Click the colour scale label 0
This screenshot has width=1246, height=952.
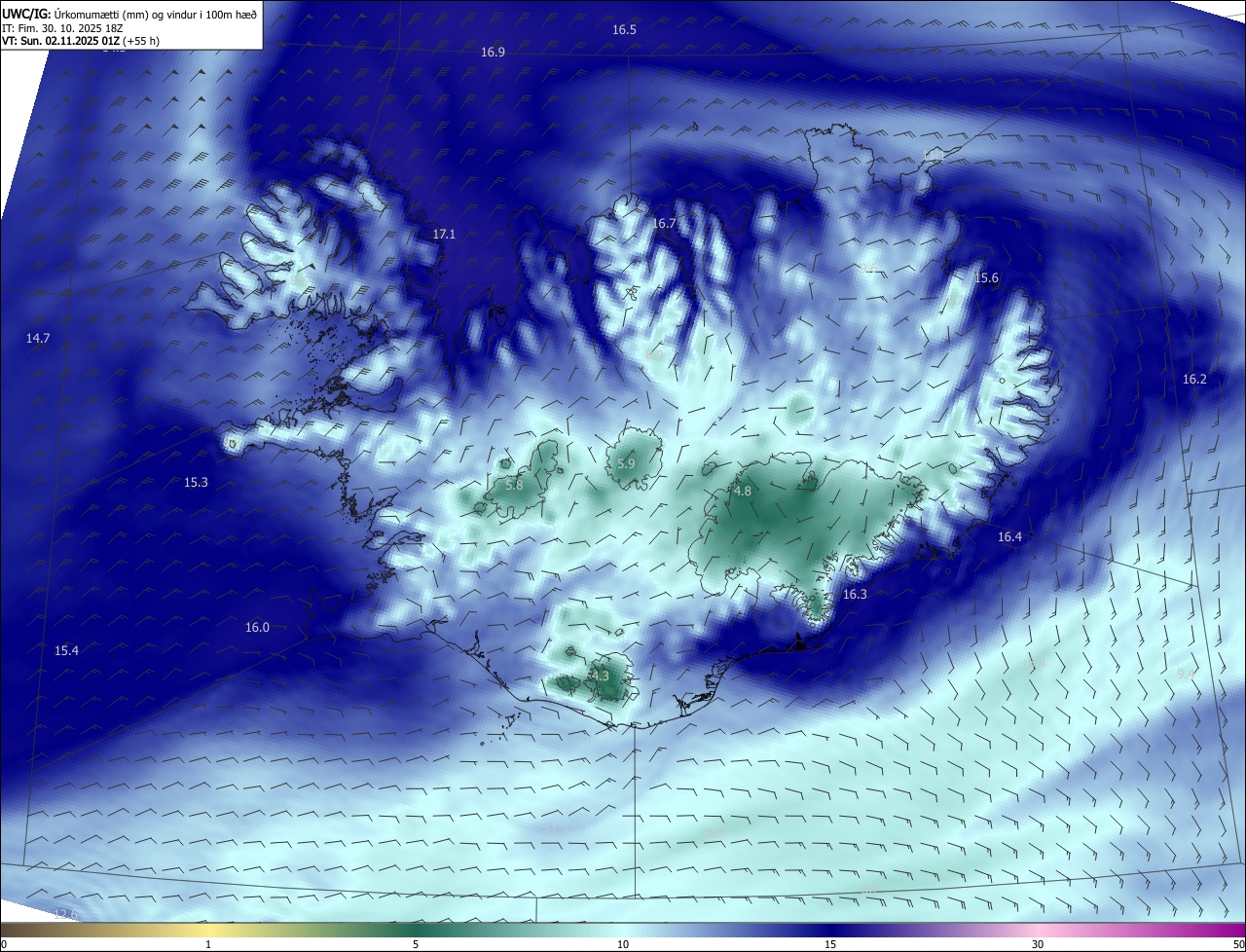[4, 944]
